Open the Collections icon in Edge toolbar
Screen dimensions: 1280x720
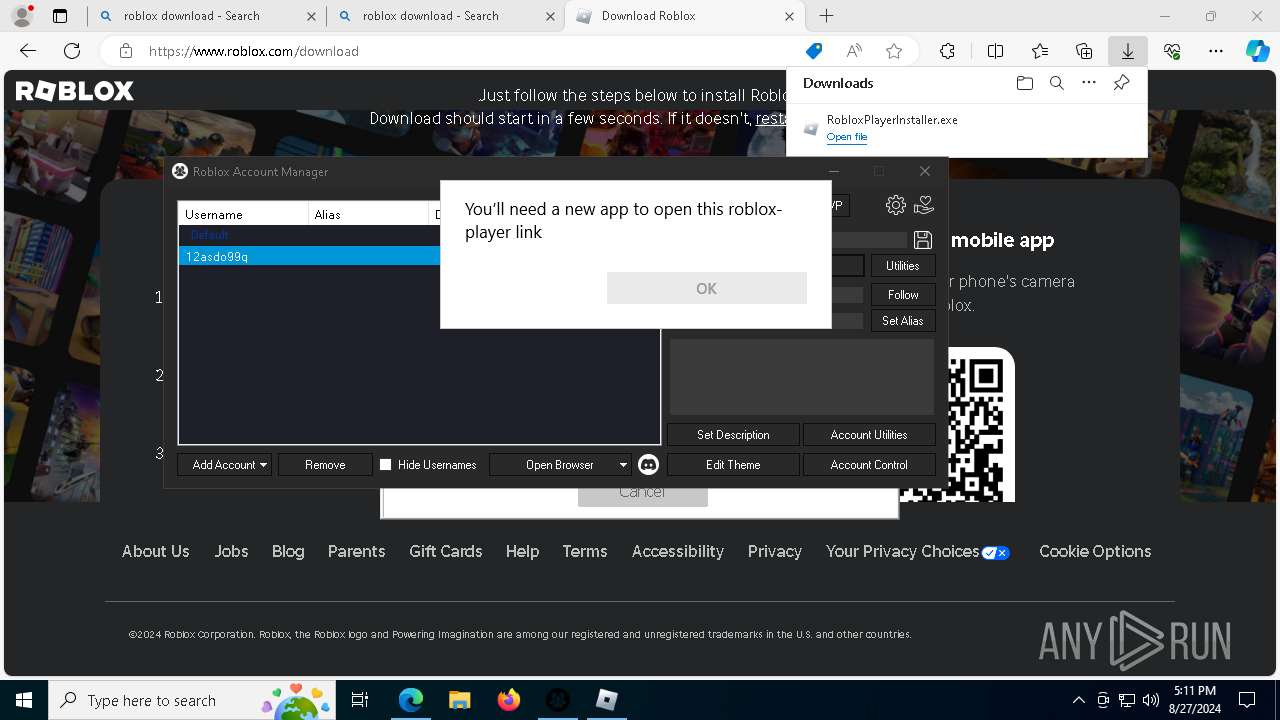pyautogui.click(x=1084, y=51)
